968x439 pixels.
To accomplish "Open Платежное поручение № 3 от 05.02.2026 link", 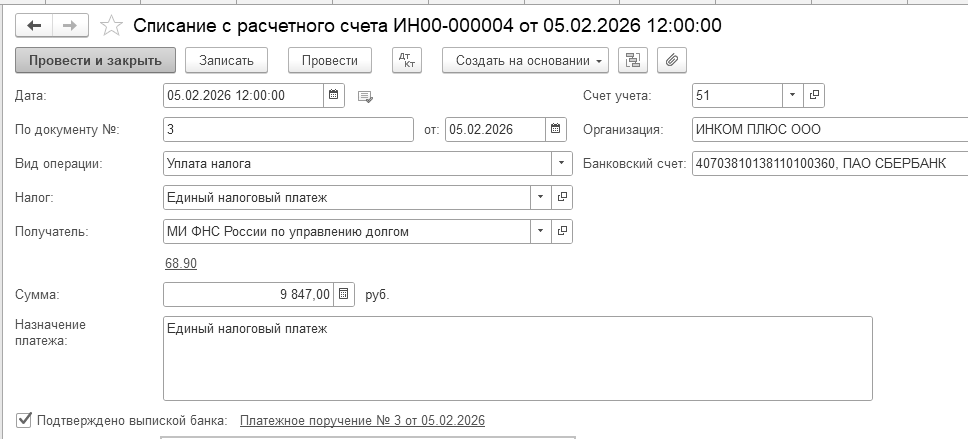I will (362, 420).
